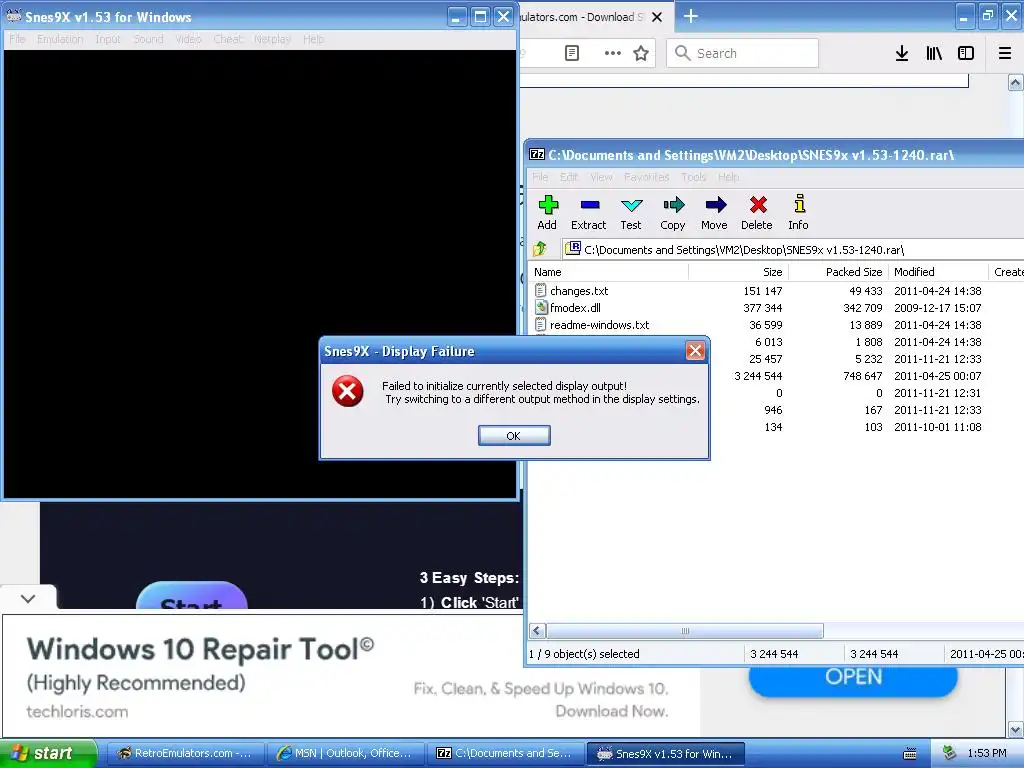1024x768 pixels.
Task: Open the File menu in Snes9X
Action: tap(17, 39)
